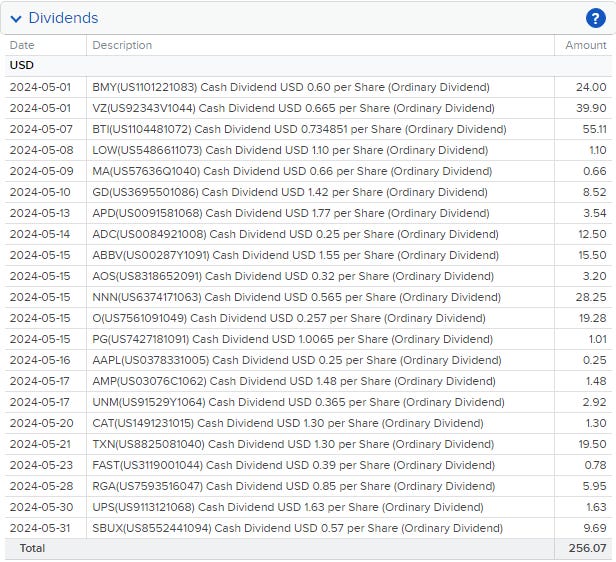This screenshot has width=616, height=562.
Task: Select the AMP cash dividend description
Action: 294,381
